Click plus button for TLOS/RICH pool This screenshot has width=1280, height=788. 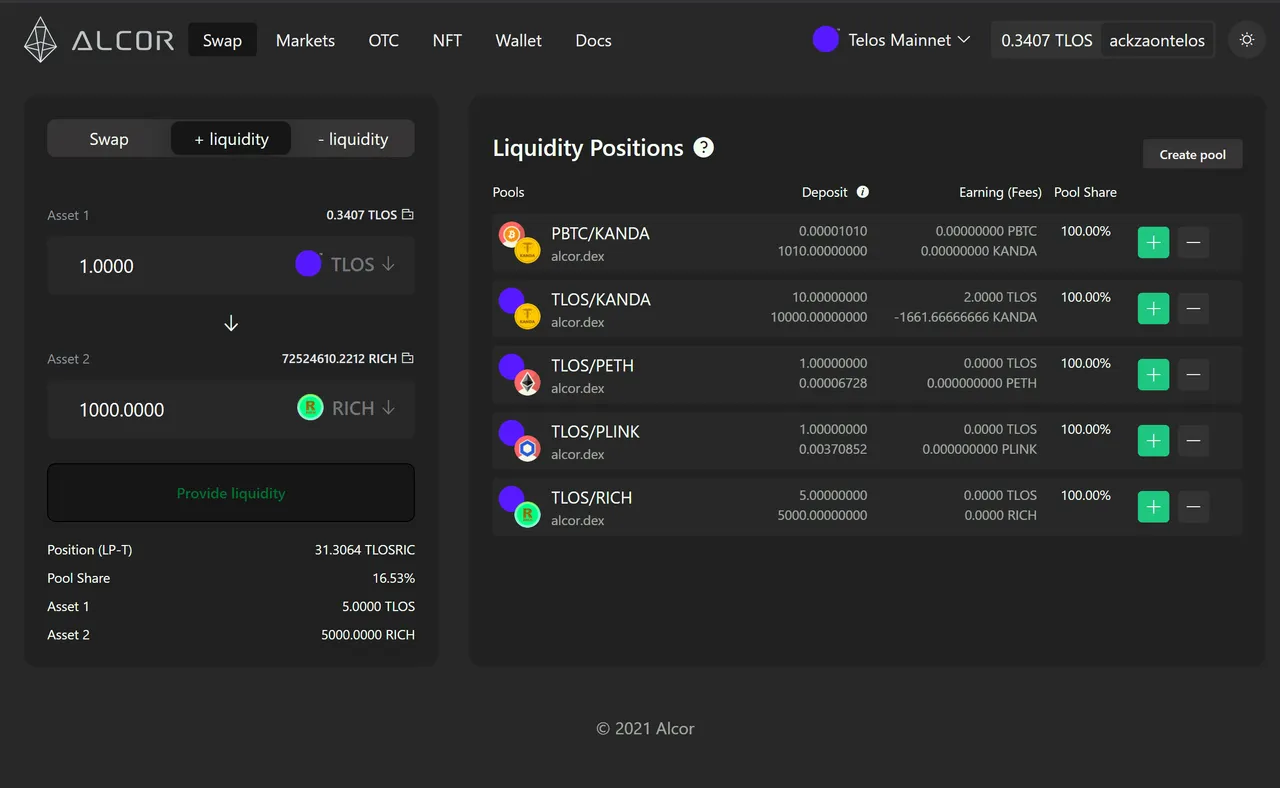click(1153, 507)
